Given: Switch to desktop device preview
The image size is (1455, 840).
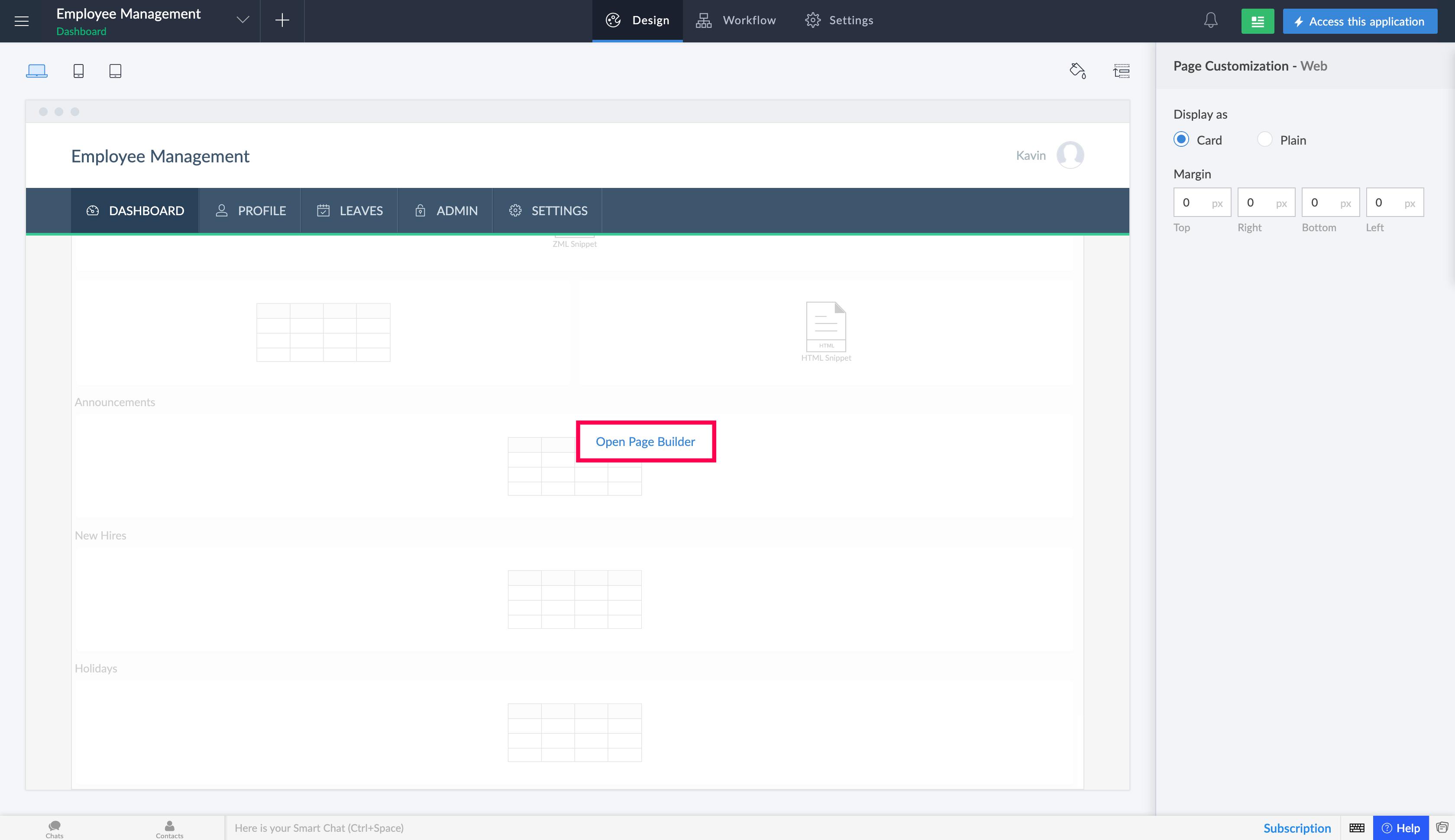Looking at the screenshot, I should pyautogui.click(x=36, y=71).
